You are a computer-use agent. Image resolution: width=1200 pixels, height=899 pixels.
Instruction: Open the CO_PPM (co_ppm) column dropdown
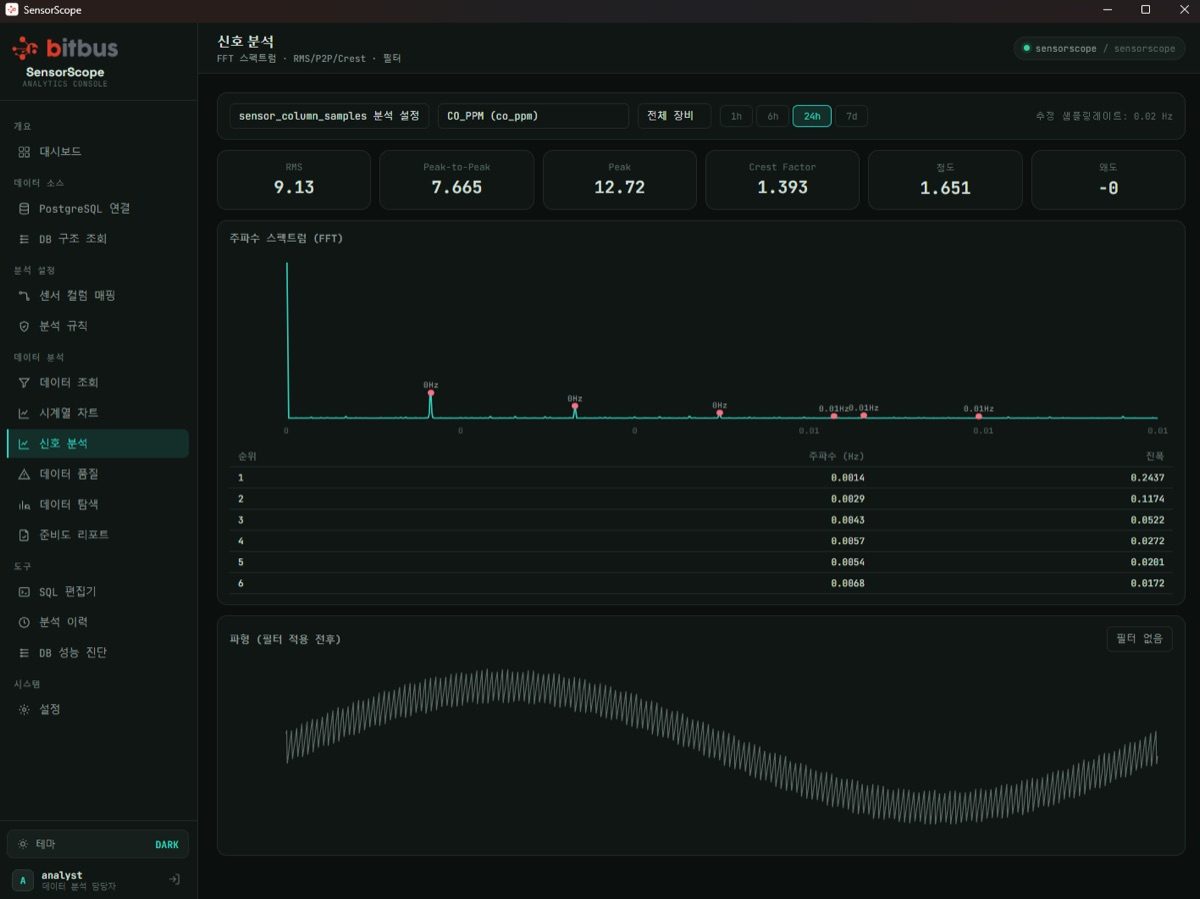pos(533,116)
